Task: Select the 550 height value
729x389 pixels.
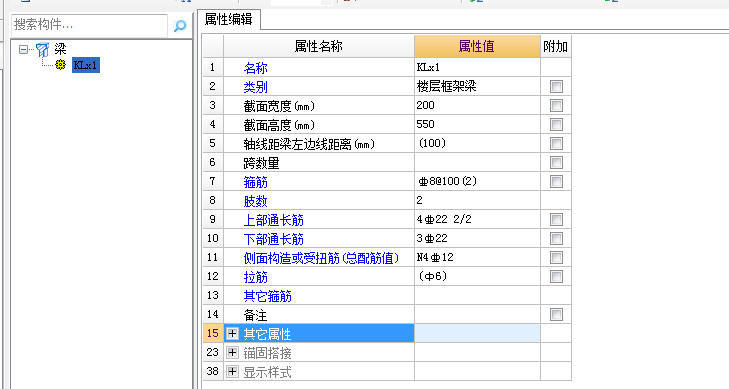Action: [477, 125]
